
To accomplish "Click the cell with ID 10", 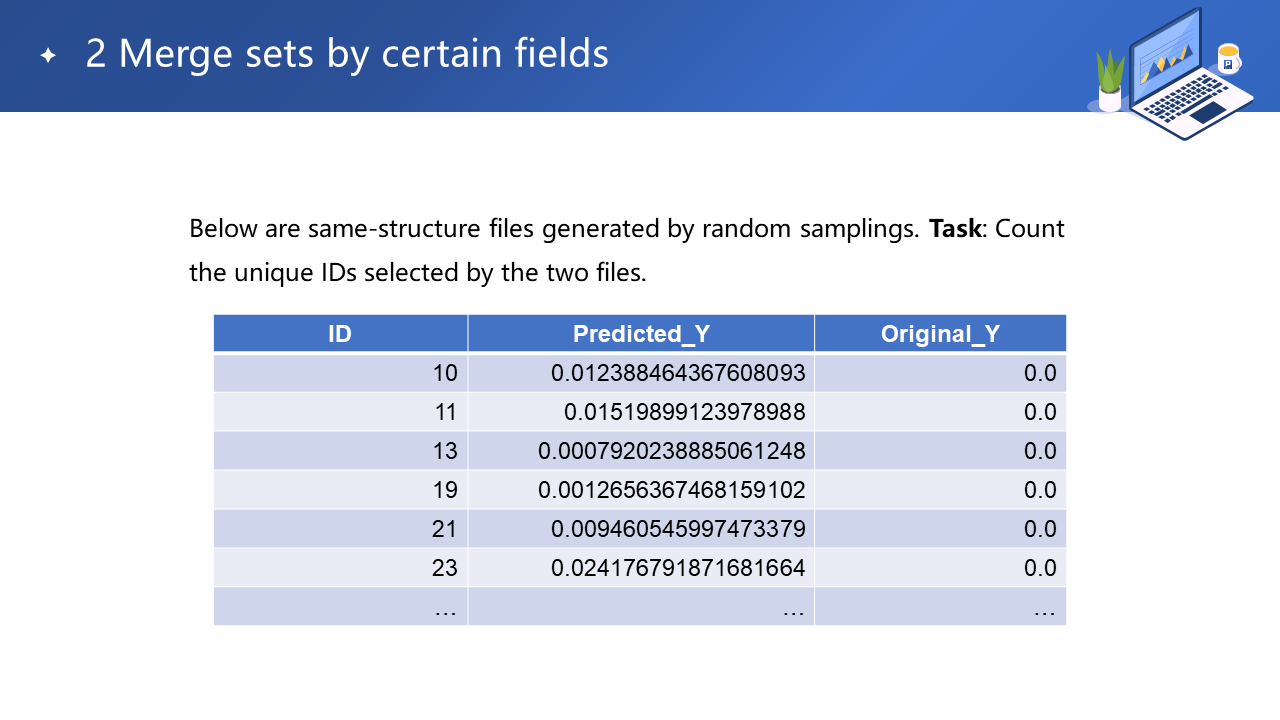I will click(444, 373).
